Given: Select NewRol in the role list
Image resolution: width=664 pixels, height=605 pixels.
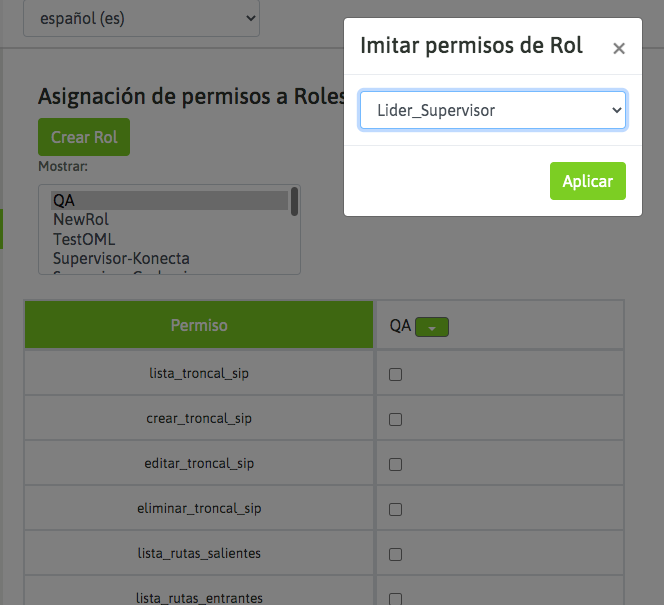Looking at the screenshot, I should coord(81,220).
